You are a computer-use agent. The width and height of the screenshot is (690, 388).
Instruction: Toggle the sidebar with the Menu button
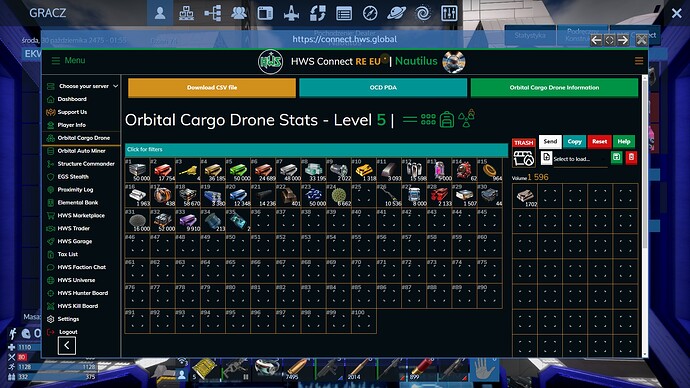(68, 61)
